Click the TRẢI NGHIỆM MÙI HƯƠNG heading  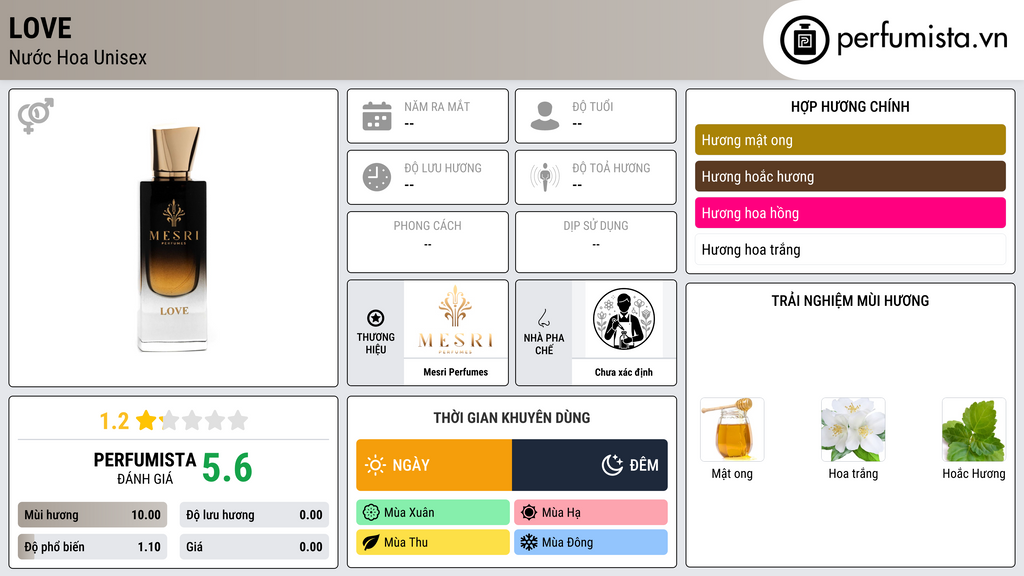pyautogui.click(x=850, y=301)
